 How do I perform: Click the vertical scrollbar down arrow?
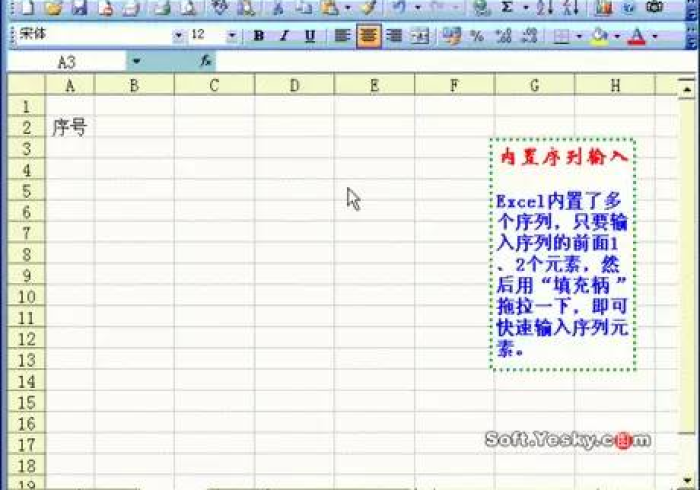687,480
